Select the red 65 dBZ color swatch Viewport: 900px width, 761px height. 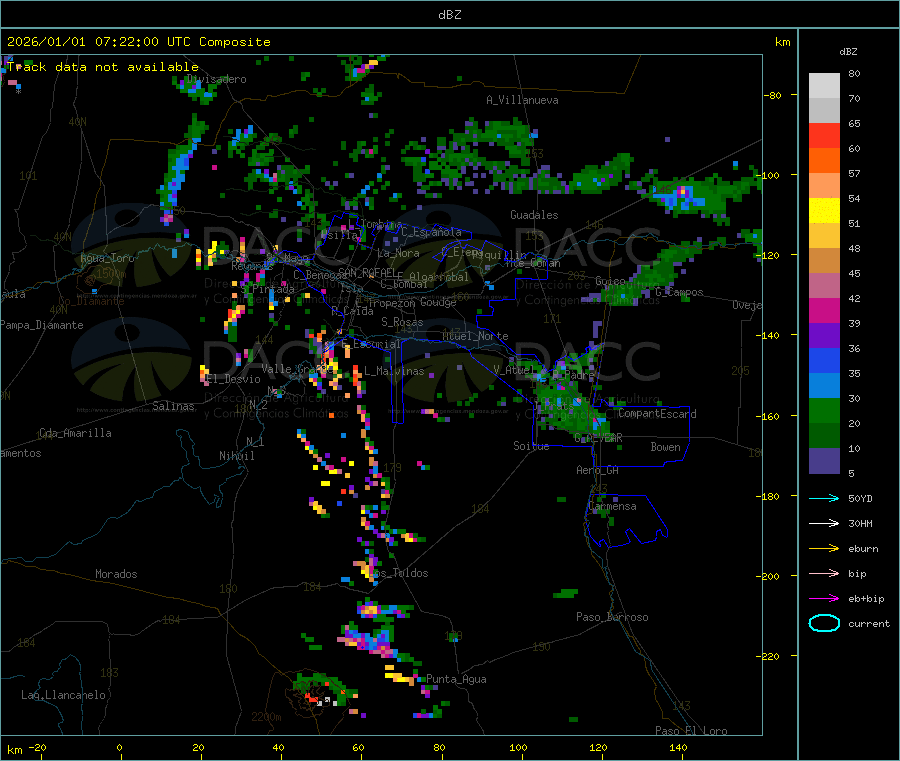pyautogui.click(x=824, y=135)
